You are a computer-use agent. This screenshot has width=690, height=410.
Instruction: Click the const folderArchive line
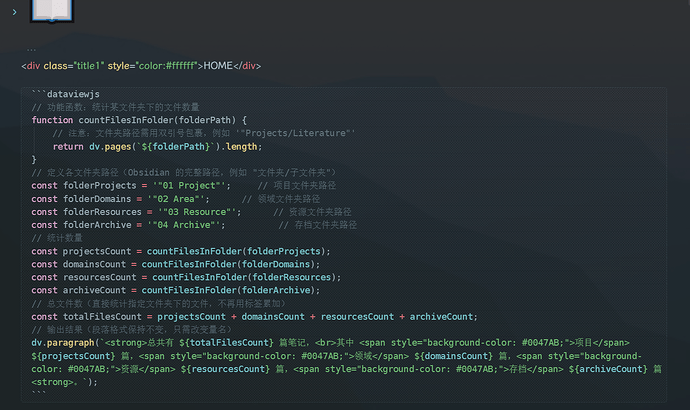coord(194,225)
